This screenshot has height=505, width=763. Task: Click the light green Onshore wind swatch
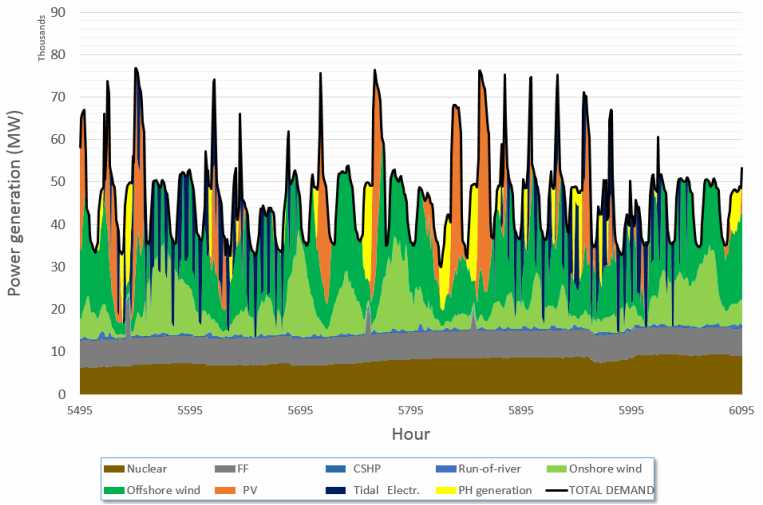tap(556, 468)
